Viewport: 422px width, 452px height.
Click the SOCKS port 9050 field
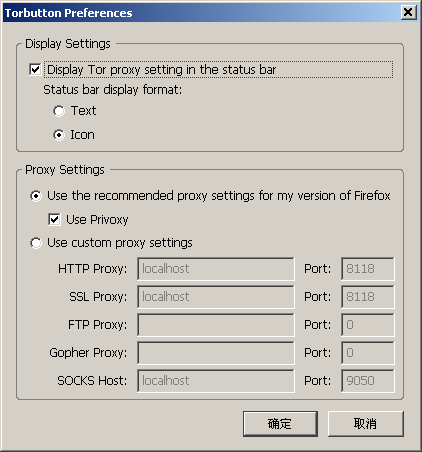[368, 381]
